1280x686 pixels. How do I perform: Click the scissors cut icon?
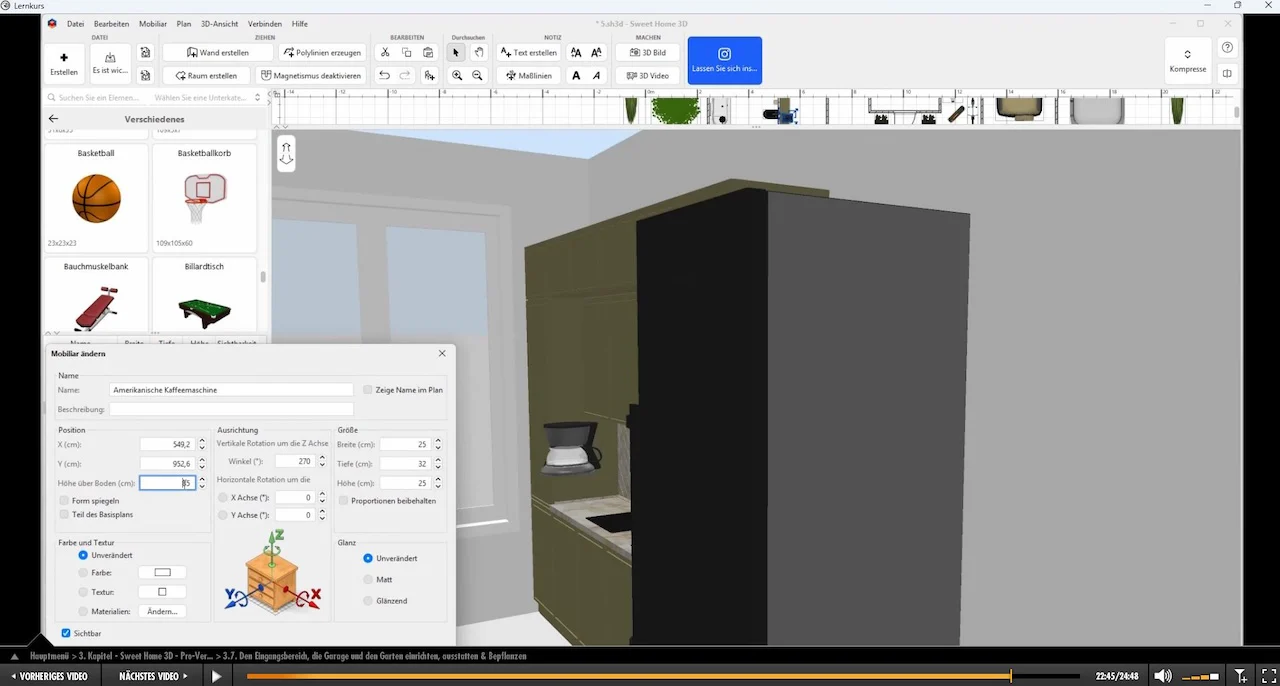click(x=385, y=53)
